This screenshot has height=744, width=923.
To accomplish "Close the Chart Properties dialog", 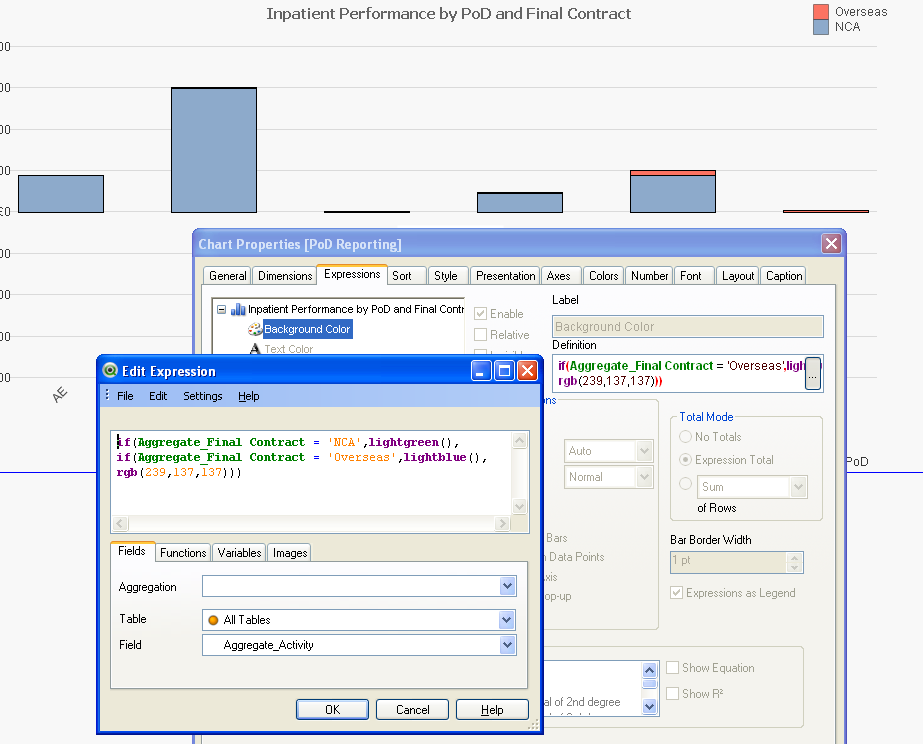I will (x=831, y=244).
